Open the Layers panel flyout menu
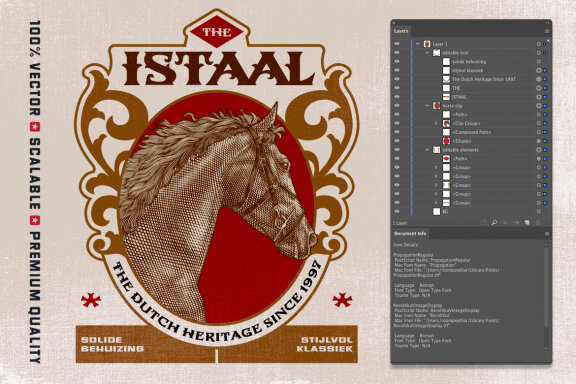Image resolution: width=576 pixels, height=384 pixels. tap(547, 31)
